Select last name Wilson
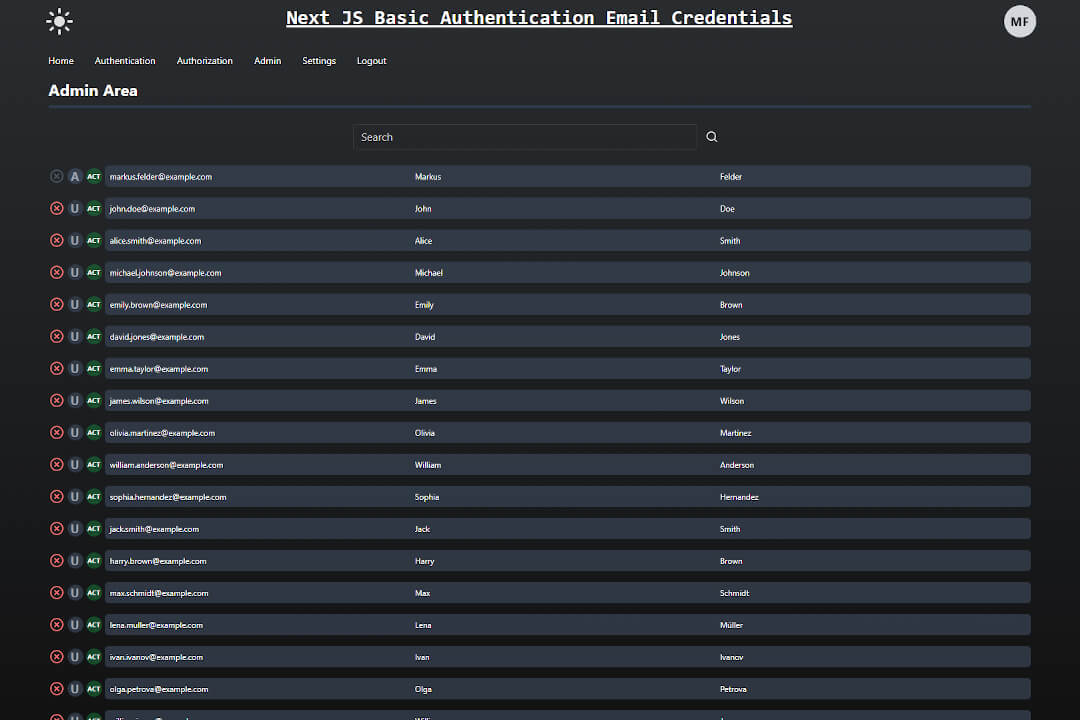1080x720 pixels. point(731,401)
